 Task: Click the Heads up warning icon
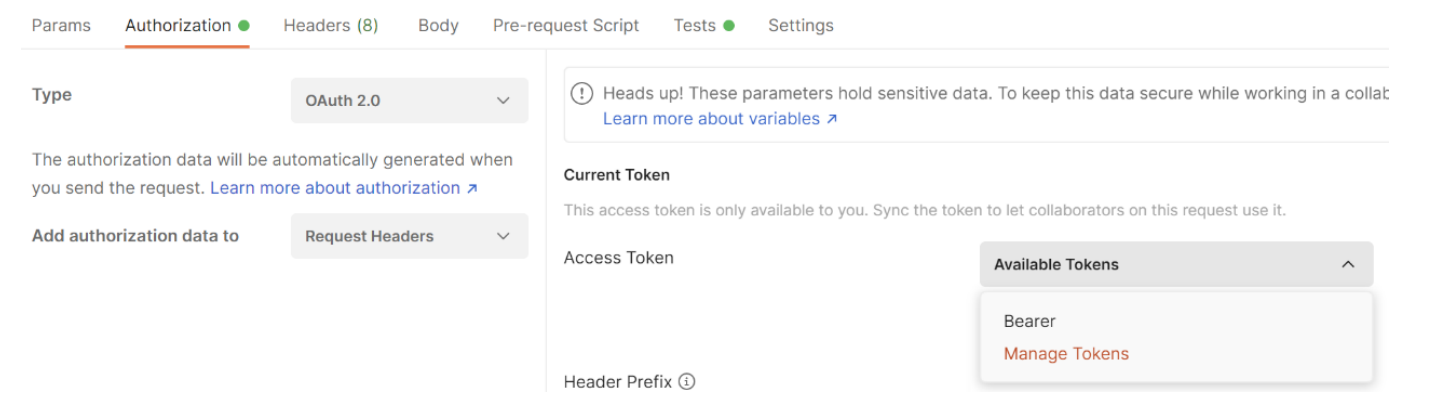coord(582,94)
